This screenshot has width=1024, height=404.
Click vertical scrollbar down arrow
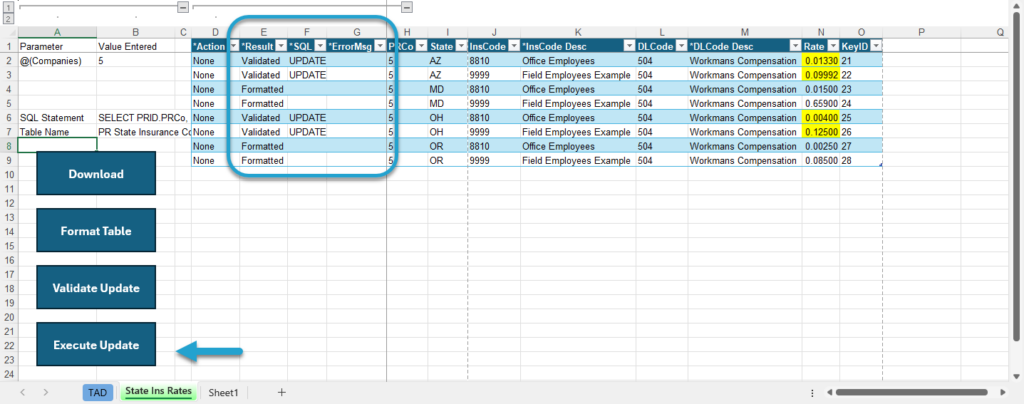coord(1016,377)
